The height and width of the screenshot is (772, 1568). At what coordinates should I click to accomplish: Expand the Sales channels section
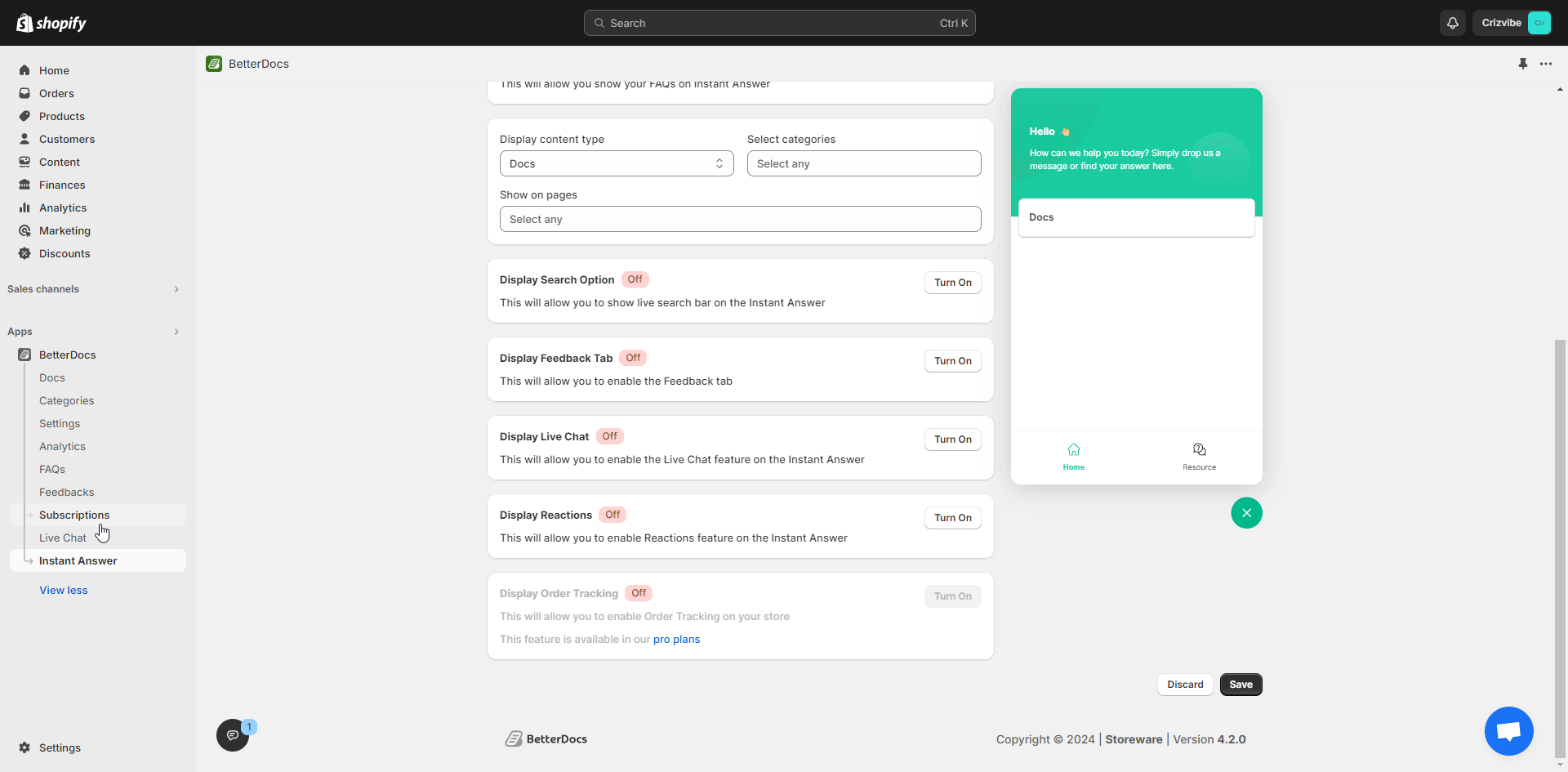pos(176,288)
